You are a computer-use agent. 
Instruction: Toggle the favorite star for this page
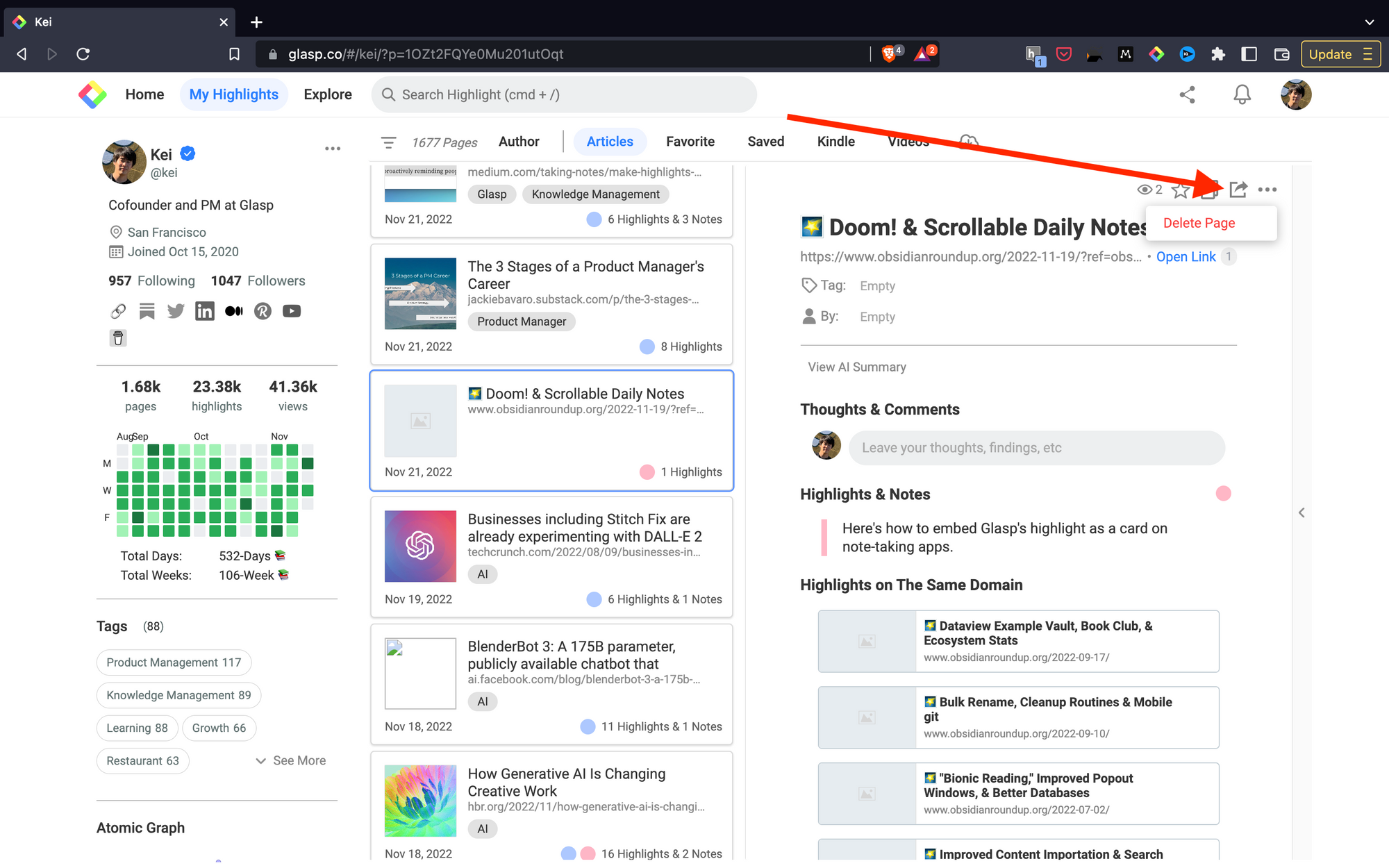(1180, 190)
